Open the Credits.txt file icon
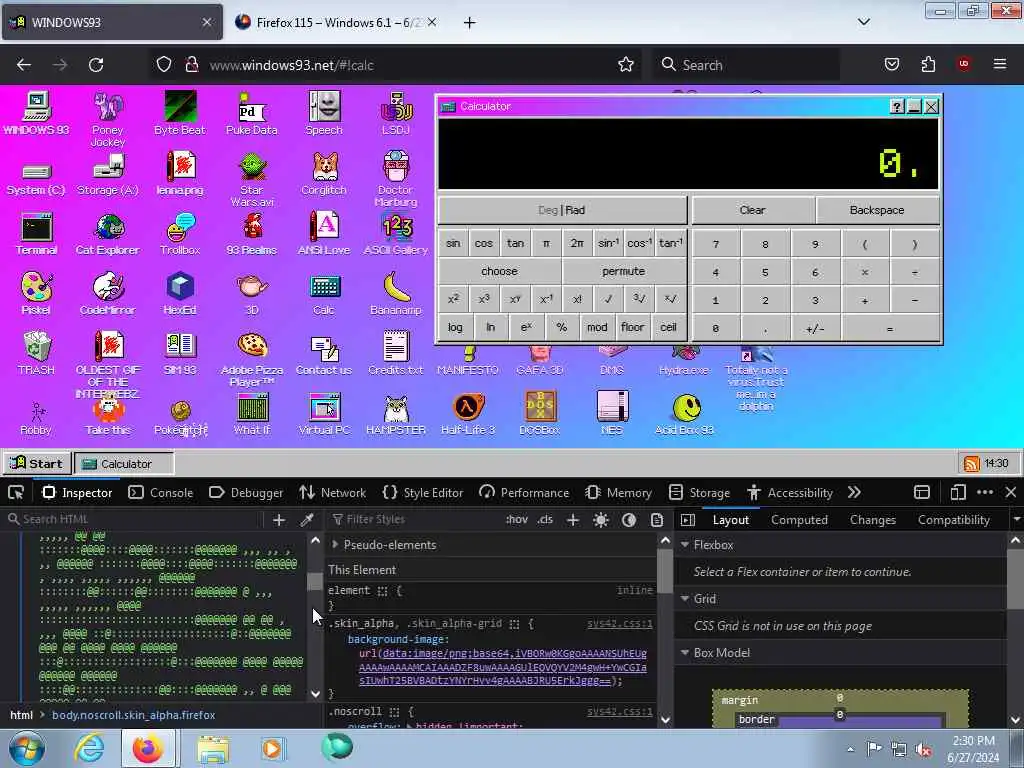The image size is (1024, 768). point(396,353)
